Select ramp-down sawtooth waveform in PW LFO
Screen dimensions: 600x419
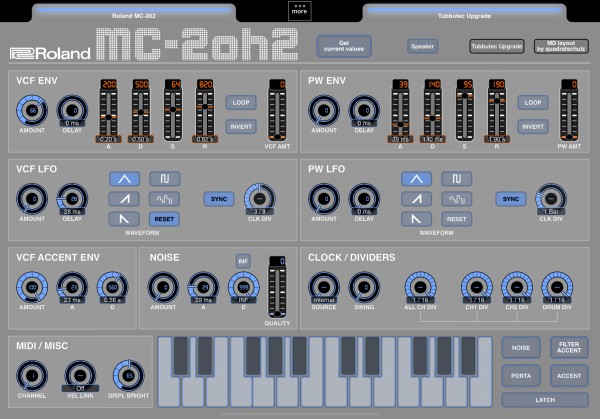pos(416,219)
